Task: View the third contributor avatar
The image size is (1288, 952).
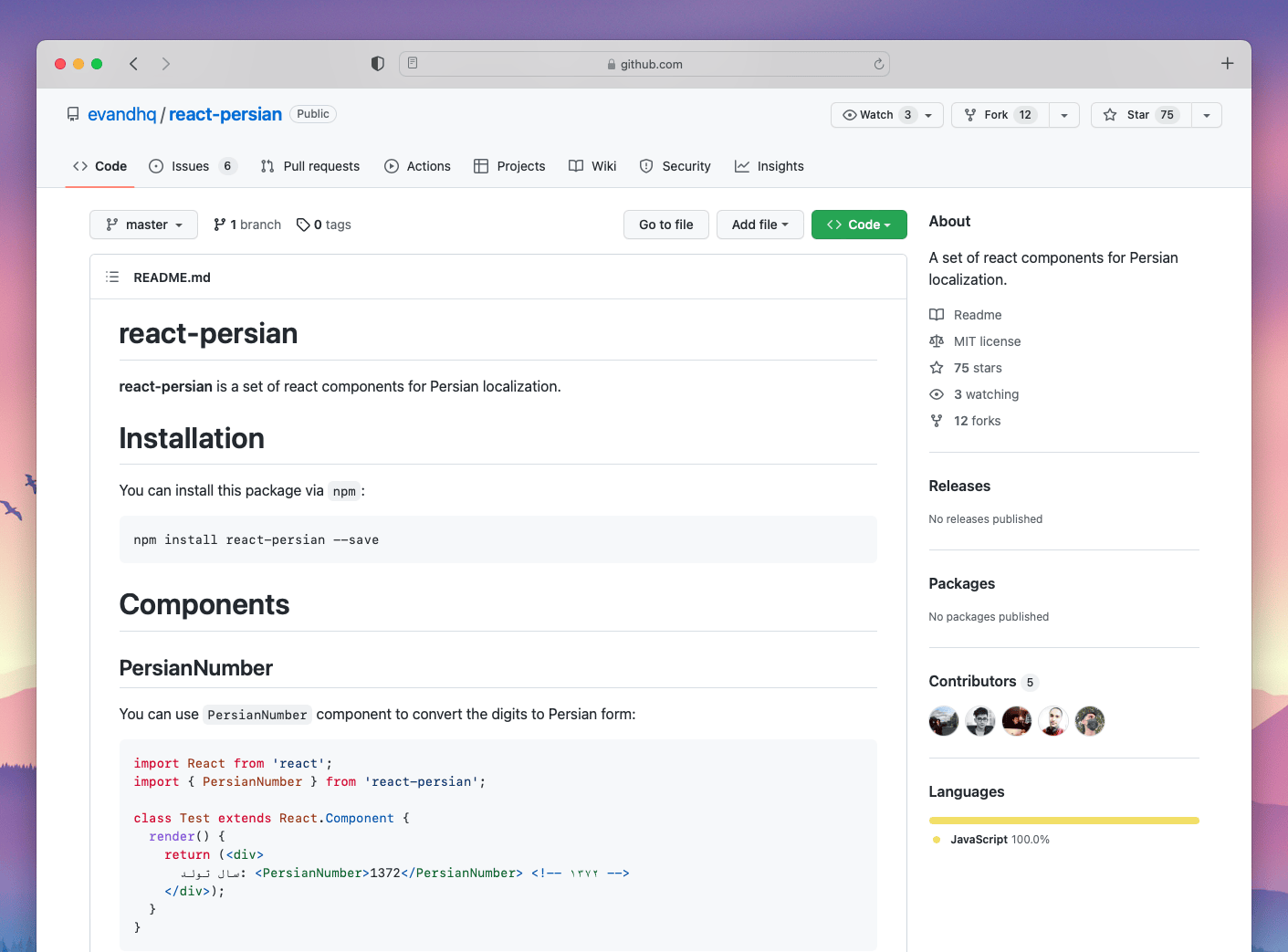Action: (x=1017, y=721)
